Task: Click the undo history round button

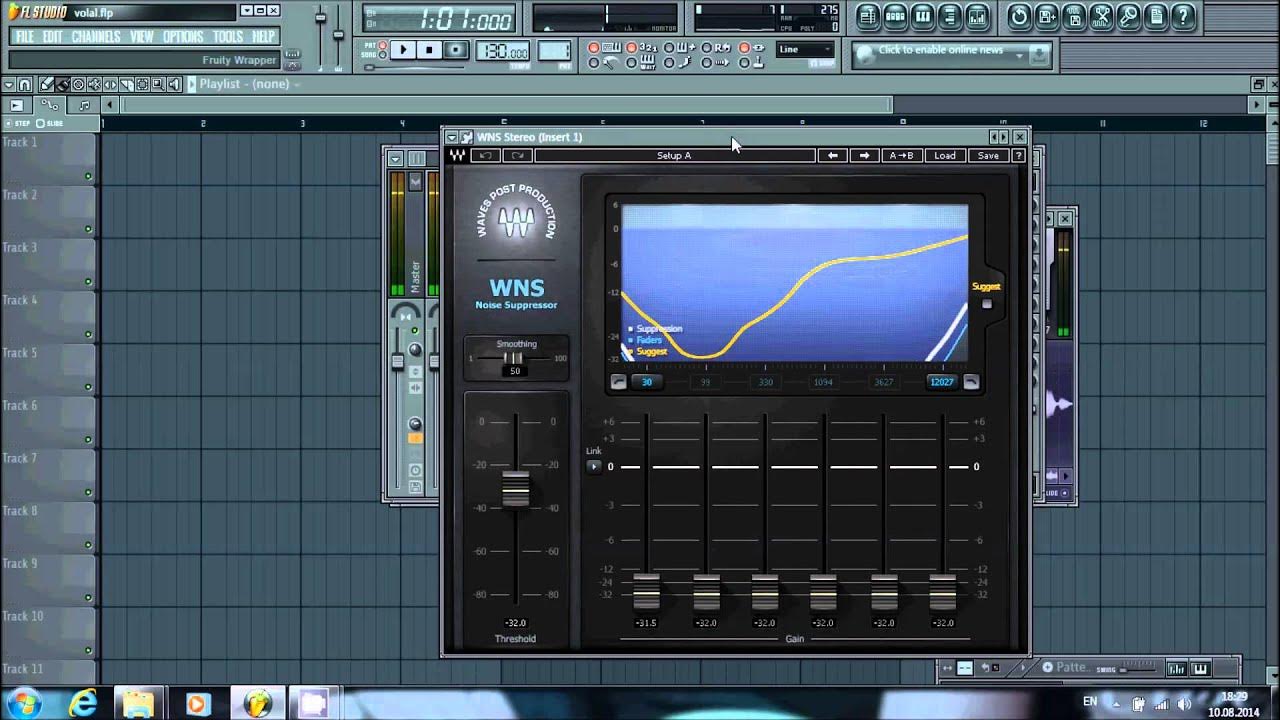Action: [x=1019, y=16]
